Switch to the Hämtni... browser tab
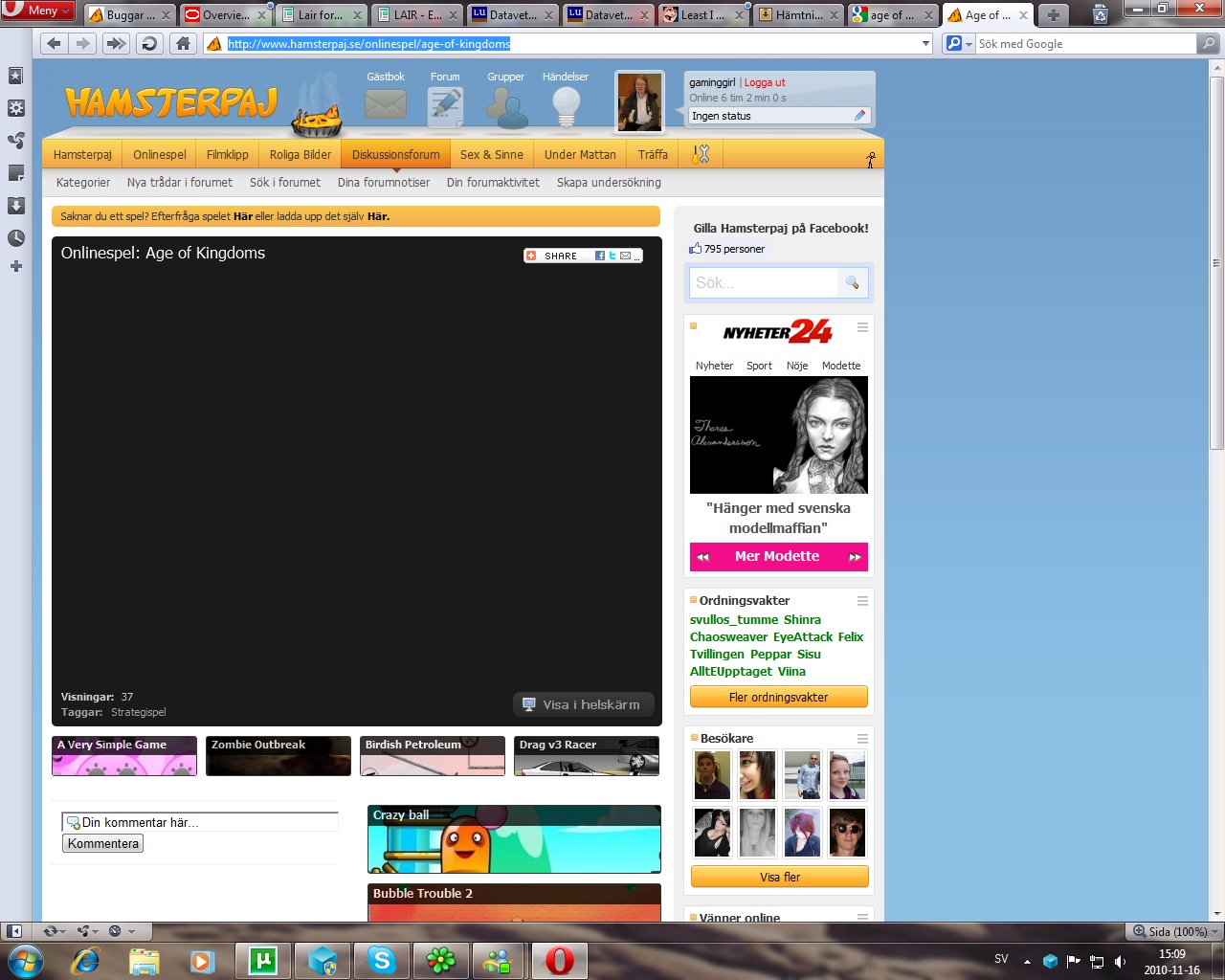 pos(798,15)
